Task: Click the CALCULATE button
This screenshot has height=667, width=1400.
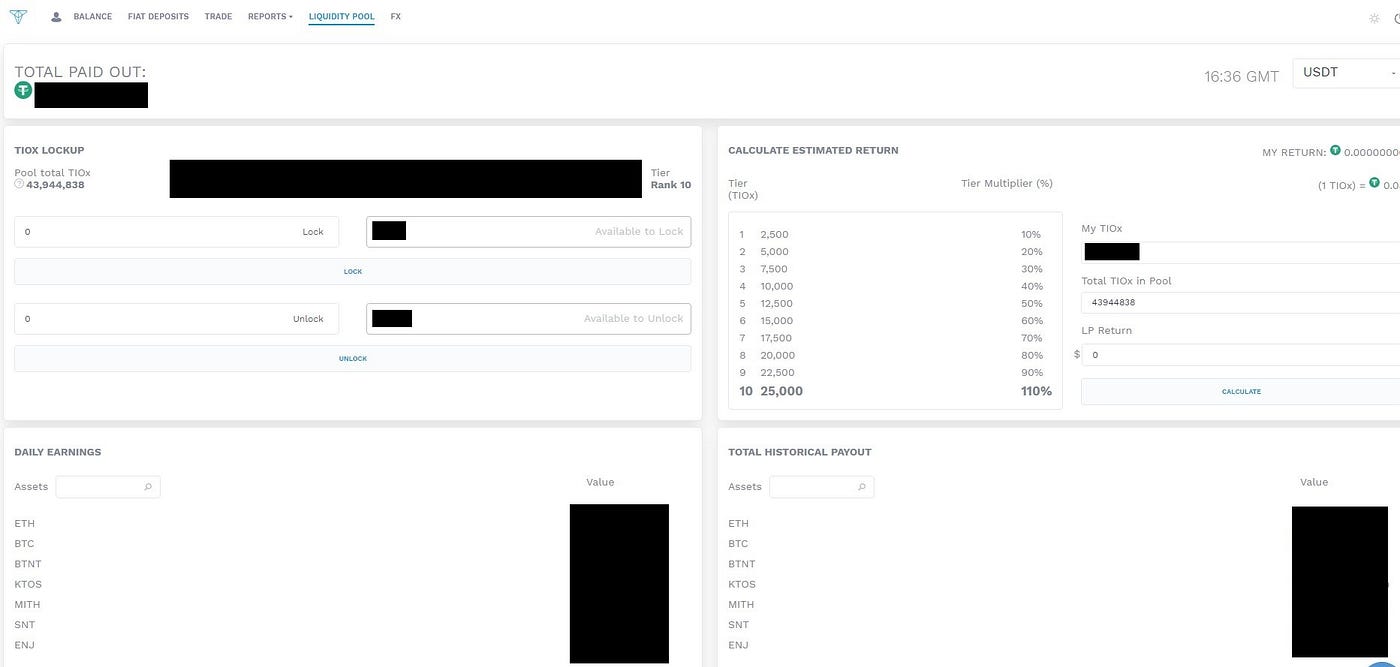Action: 1241,392
